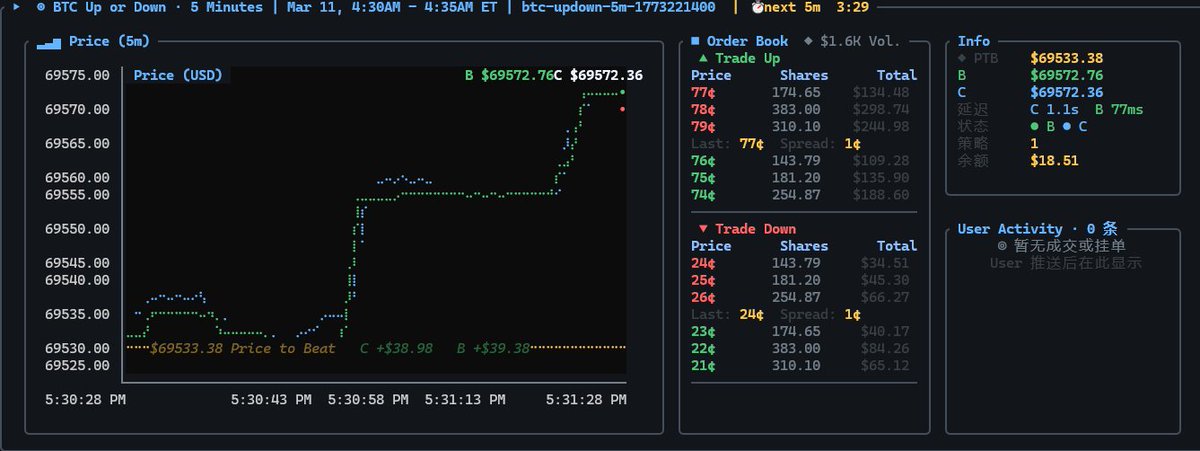Viewport: 1200px width, 451px height.
Task: Click the 69525.00 y-axis label
Action: click(x=78, y=365)
